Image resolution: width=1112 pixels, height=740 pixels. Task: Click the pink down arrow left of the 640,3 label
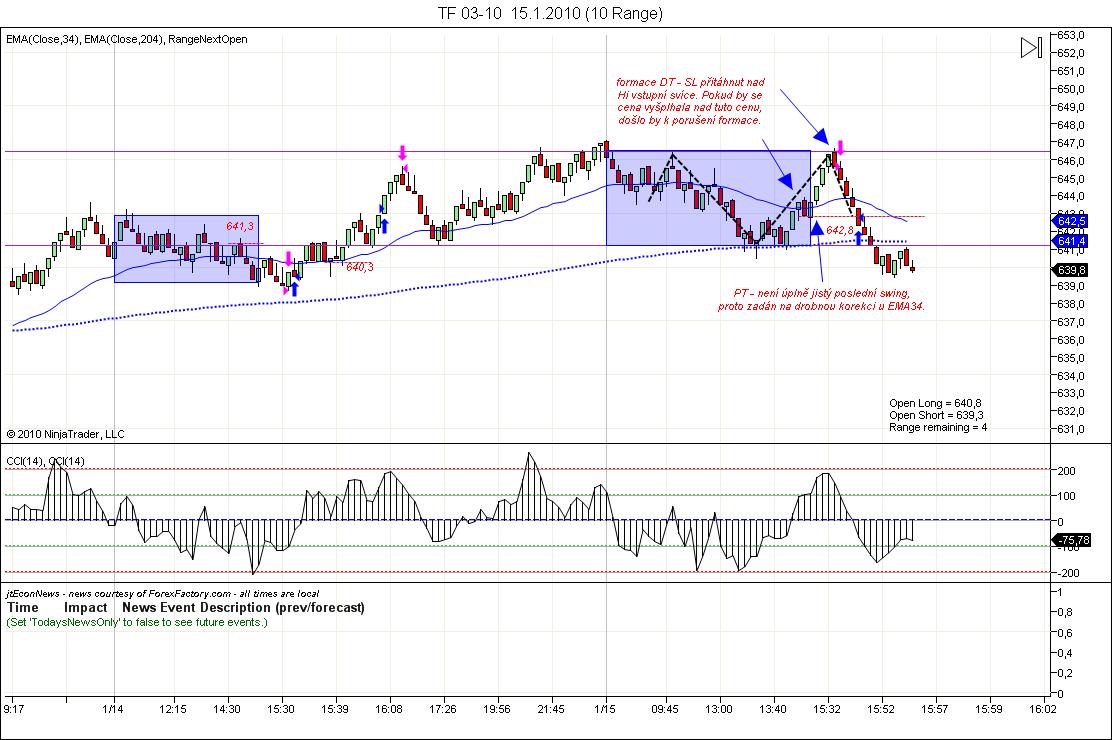[289, 259]
